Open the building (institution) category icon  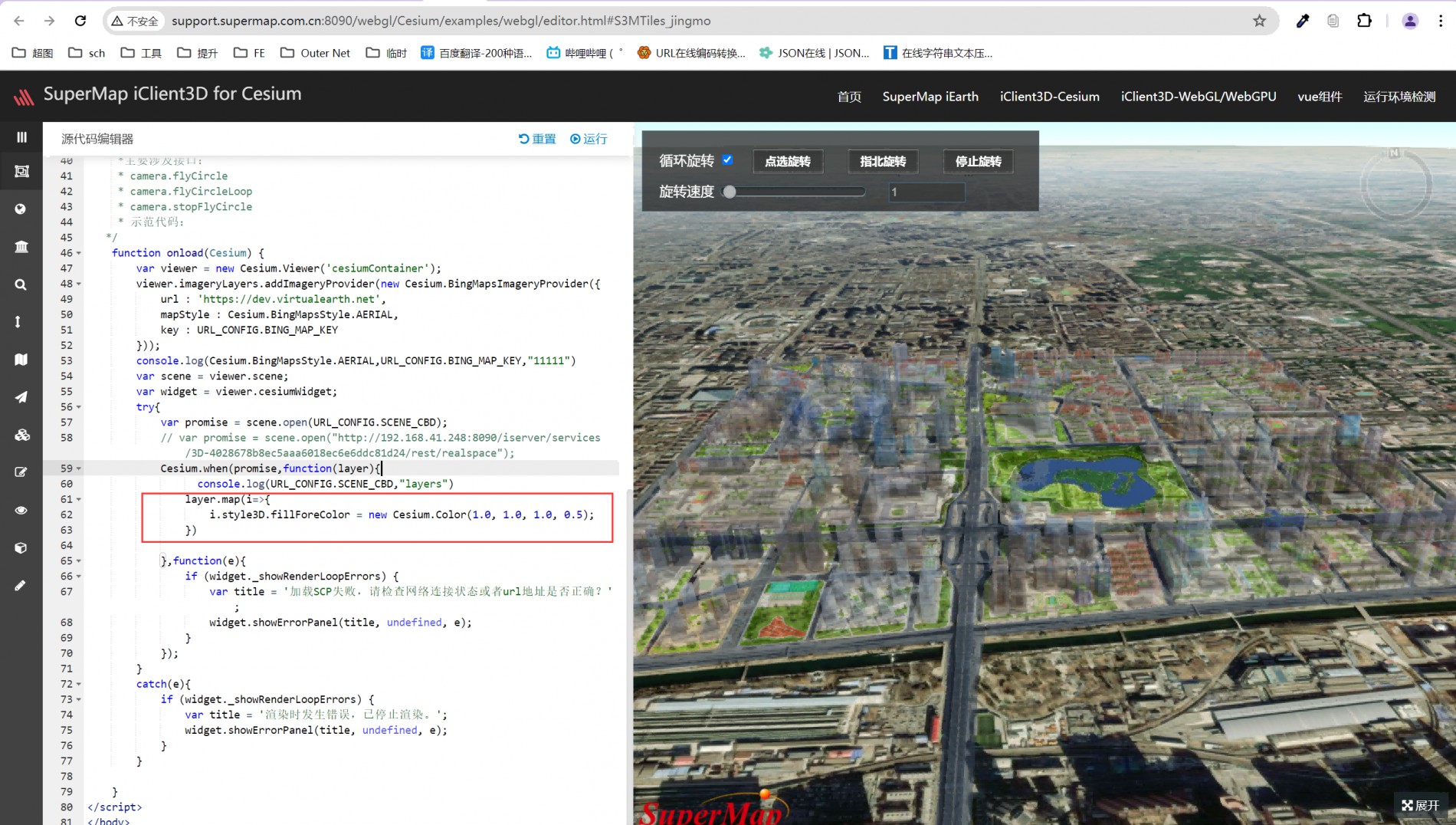coord(21,246)
